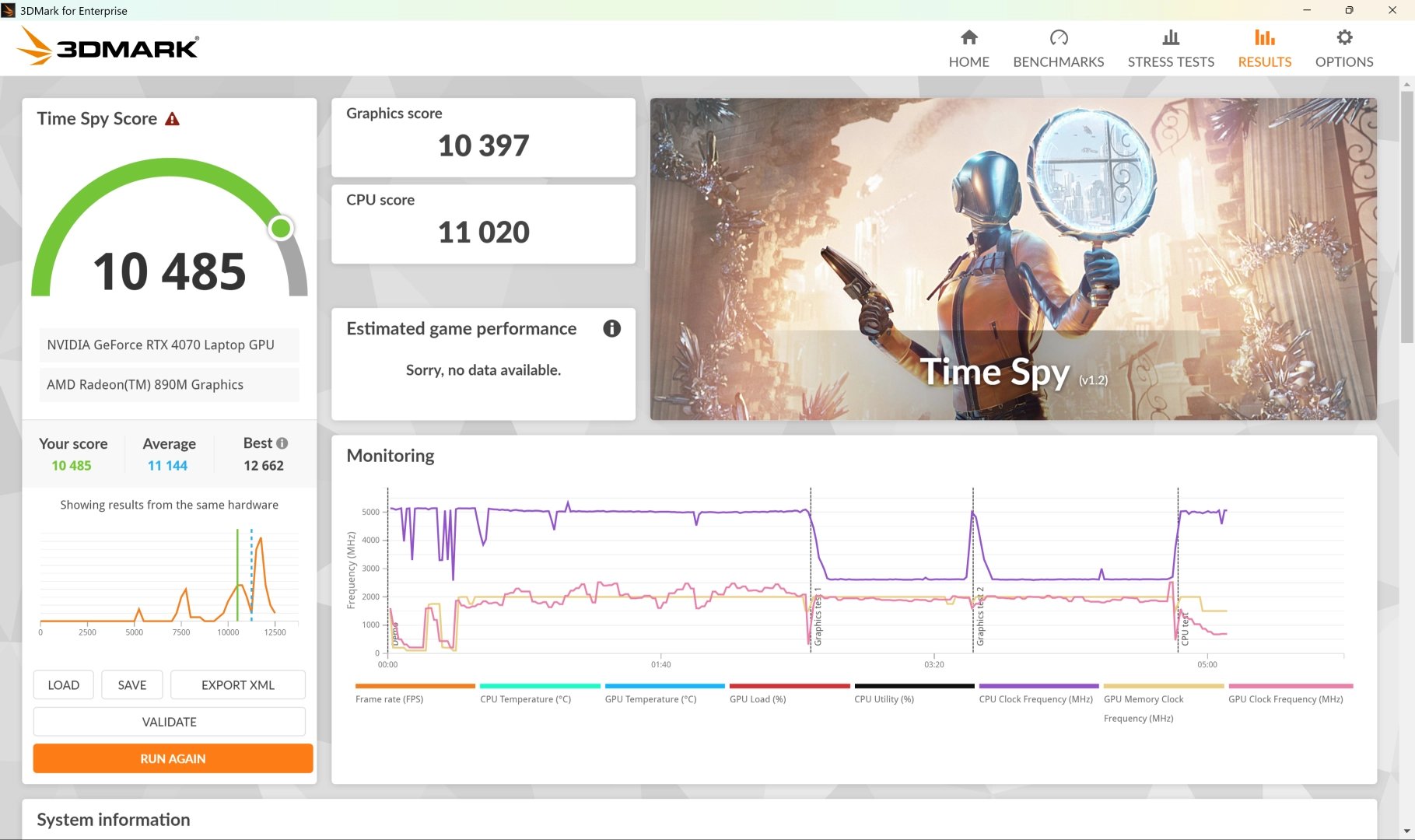The height and width of the screenshot is (840, 1415).
Task: Expand the System information section
Action: (113, 819)
